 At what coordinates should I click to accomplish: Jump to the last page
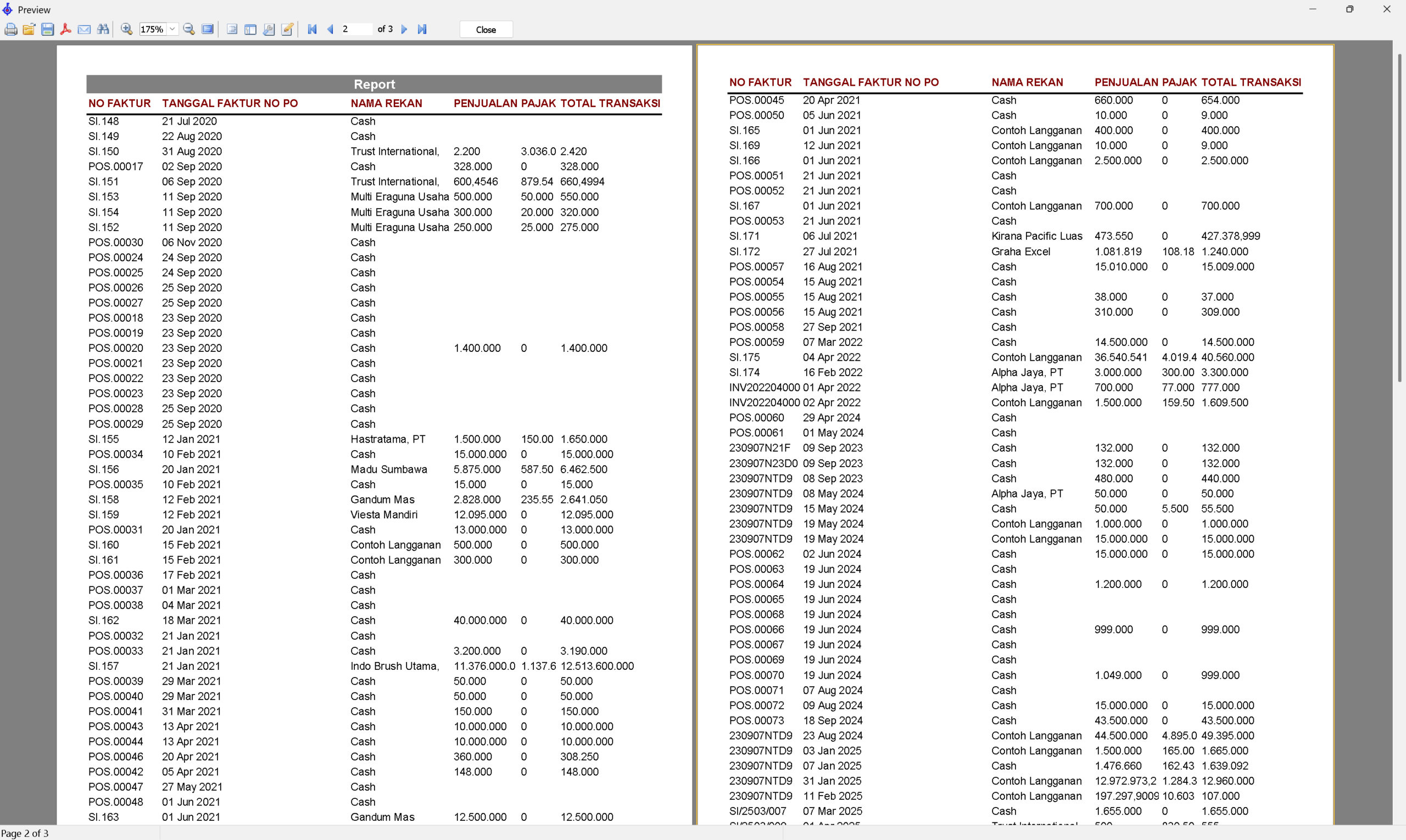[x=422, y=30]
